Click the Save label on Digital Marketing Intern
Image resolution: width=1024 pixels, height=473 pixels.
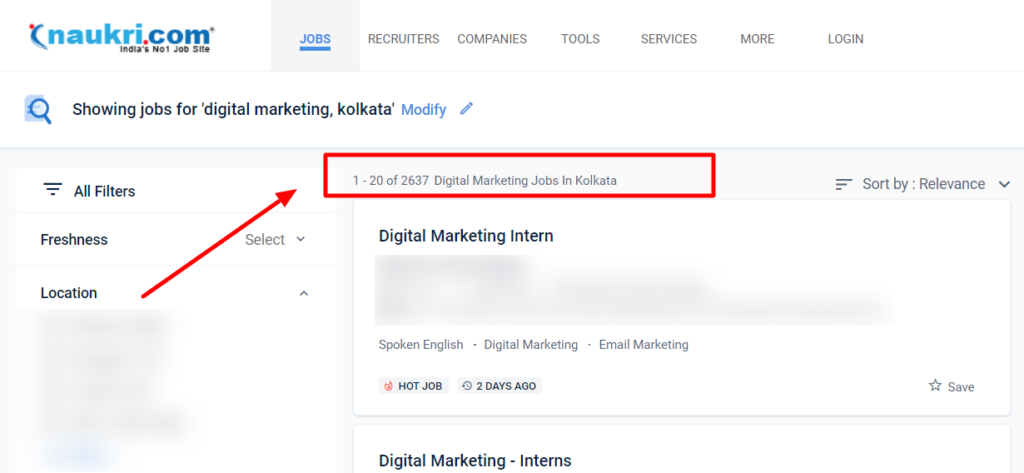[x=961, y=387]
